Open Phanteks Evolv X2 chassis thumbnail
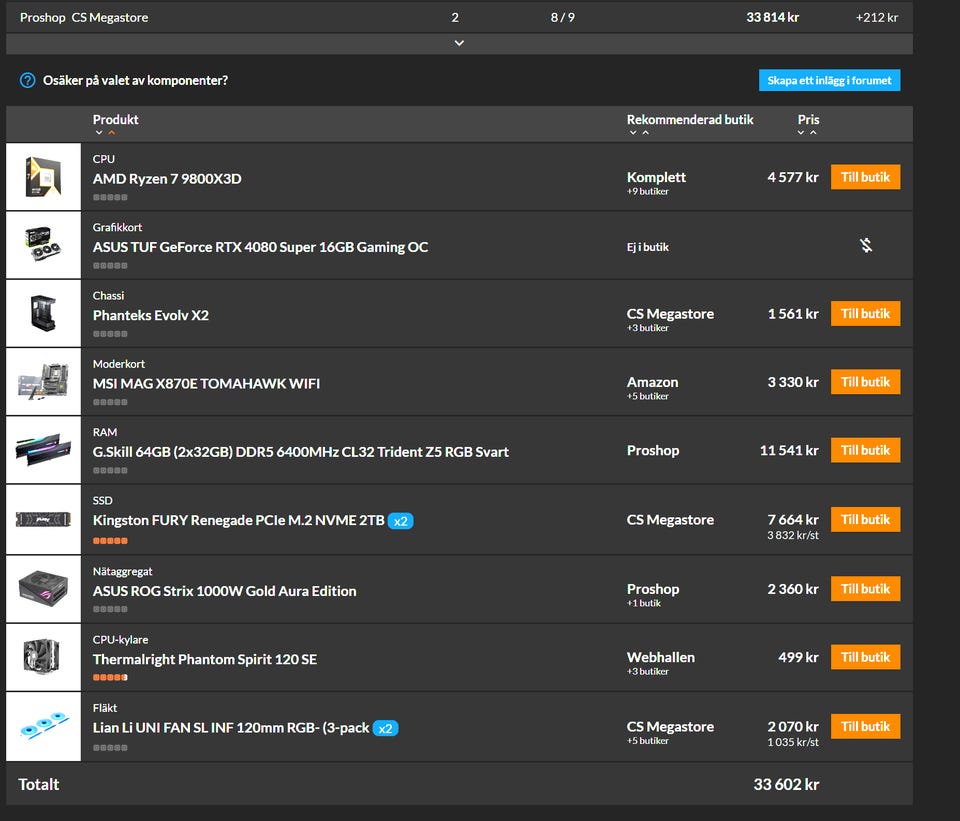This screenshot has height=821, width=960. point(43,313)
